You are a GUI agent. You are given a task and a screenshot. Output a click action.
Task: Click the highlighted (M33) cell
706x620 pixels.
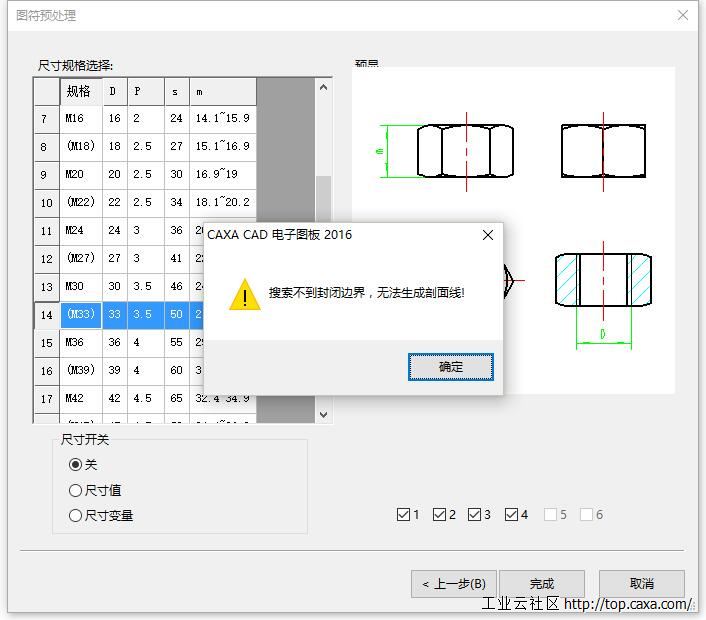point(81,315)
